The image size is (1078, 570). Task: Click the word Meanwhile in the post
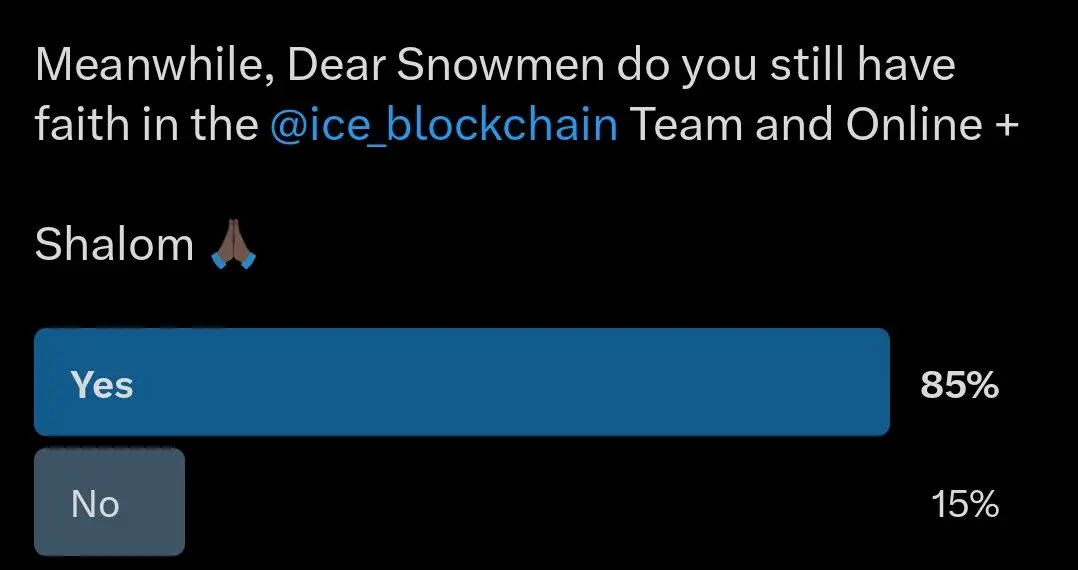(153, 67)
